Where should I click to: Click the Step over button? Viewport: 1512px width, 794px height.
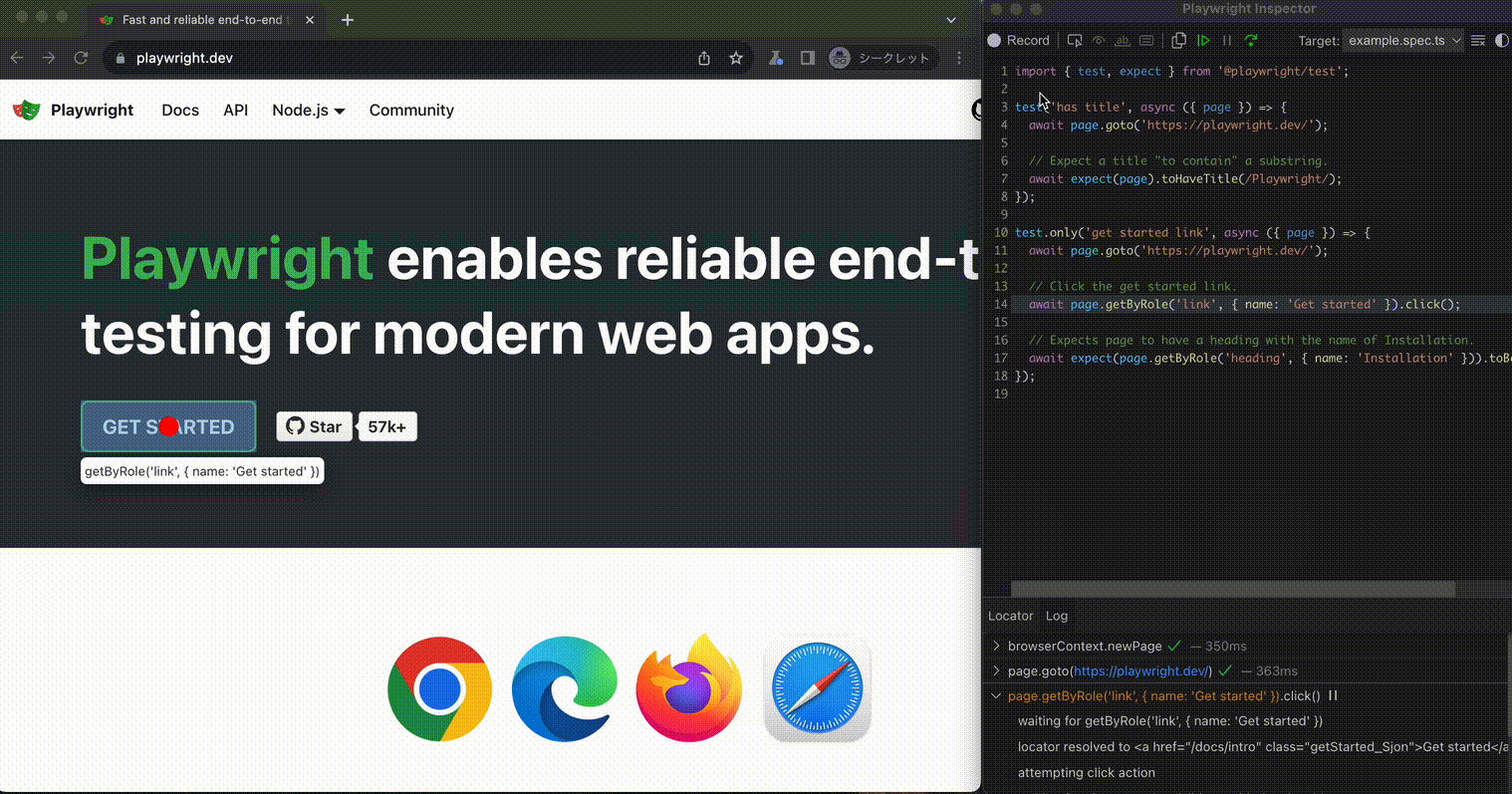1251,41
